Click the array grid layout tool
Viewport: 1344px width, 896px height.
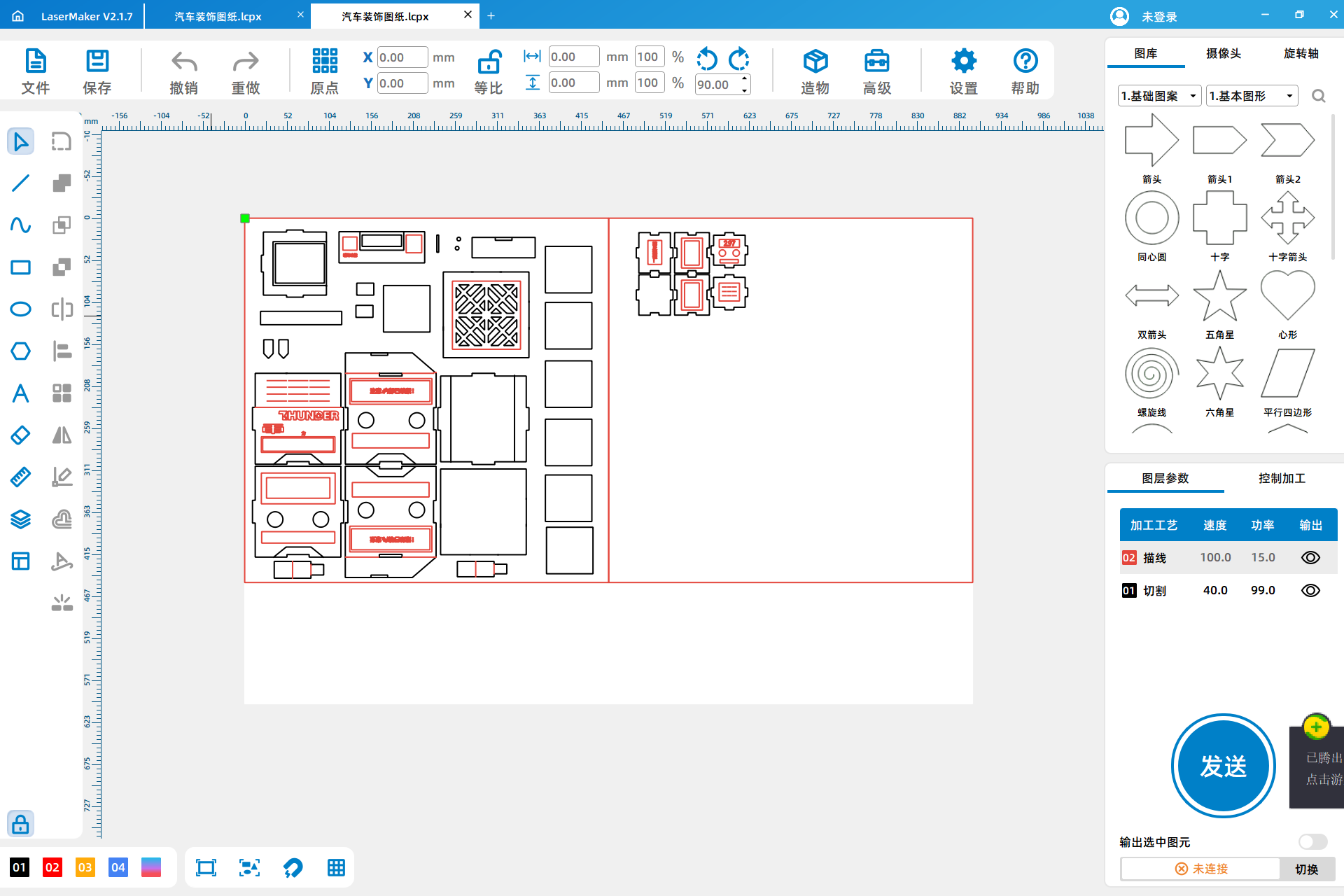coord(62,393)
